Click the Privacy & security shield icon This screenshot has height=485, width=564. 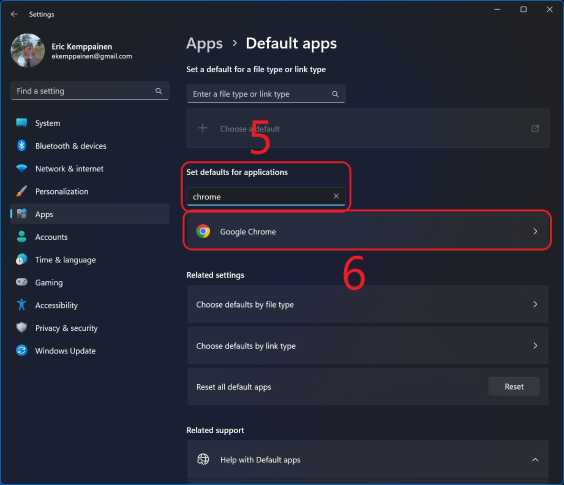point(22,327)
